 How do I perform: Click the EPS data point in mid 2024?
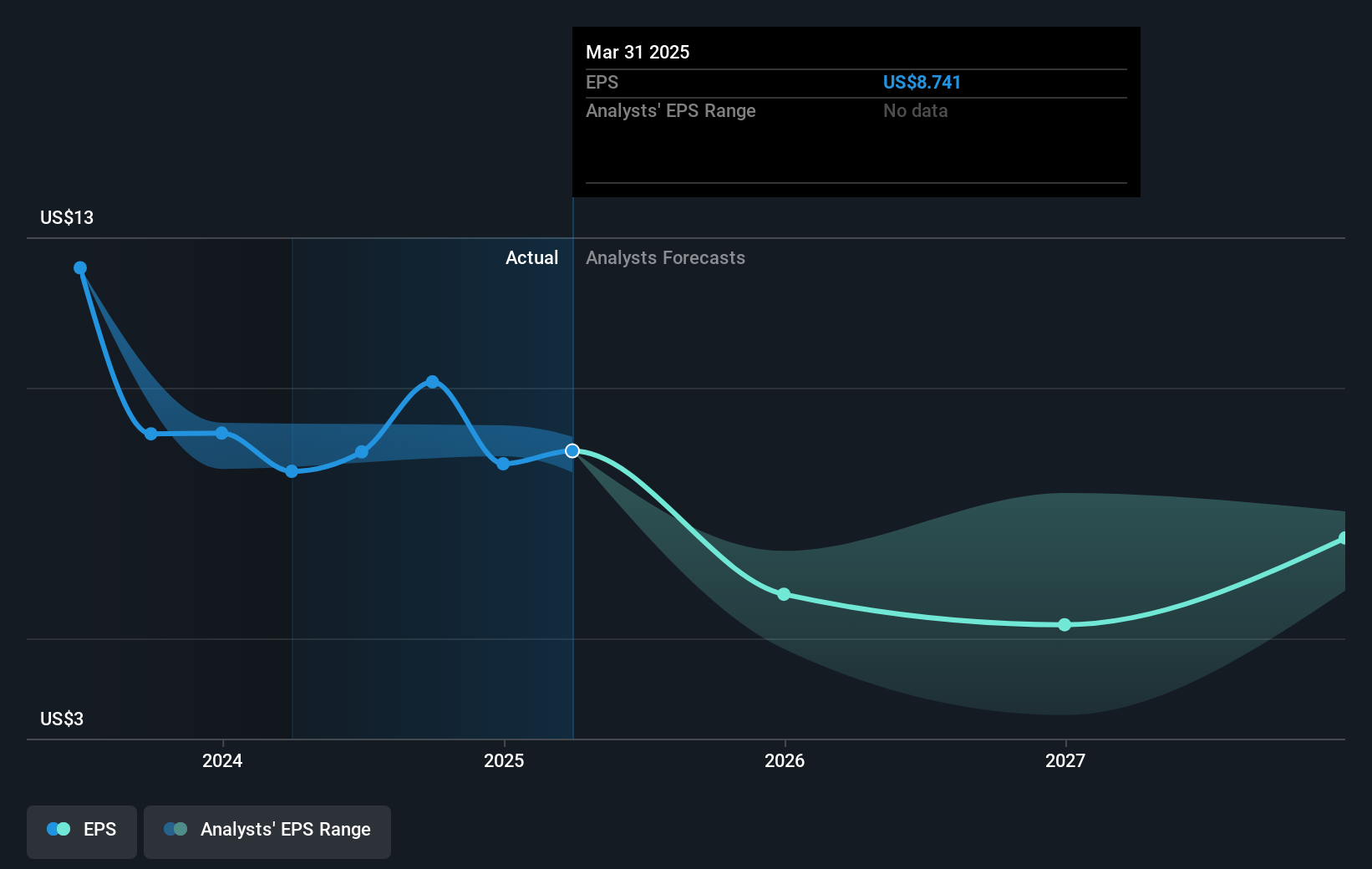coord(362,452)
